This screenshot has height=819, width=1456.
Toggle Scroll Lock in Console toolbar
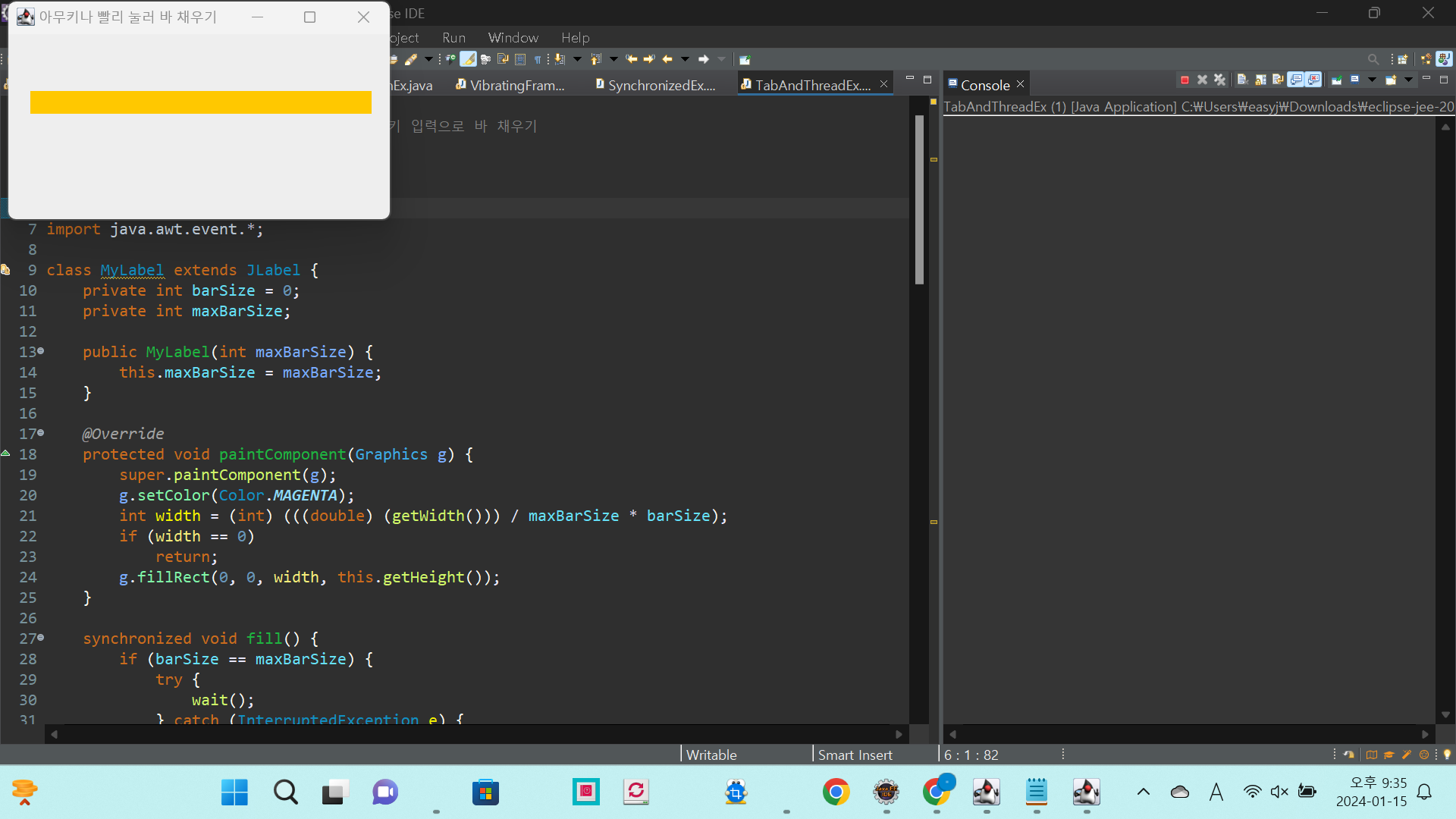coord(1260,80)
